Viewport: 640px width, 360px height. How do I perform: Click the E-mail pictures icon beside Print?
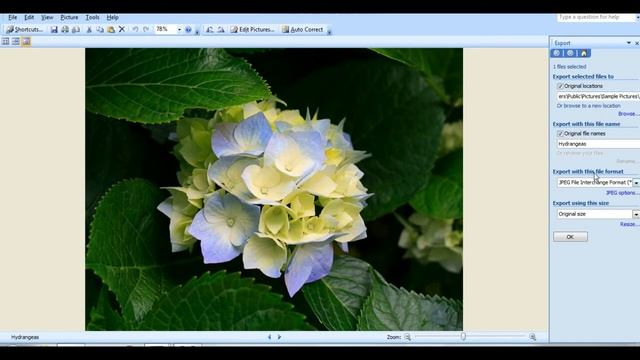(x=76, y=29)
